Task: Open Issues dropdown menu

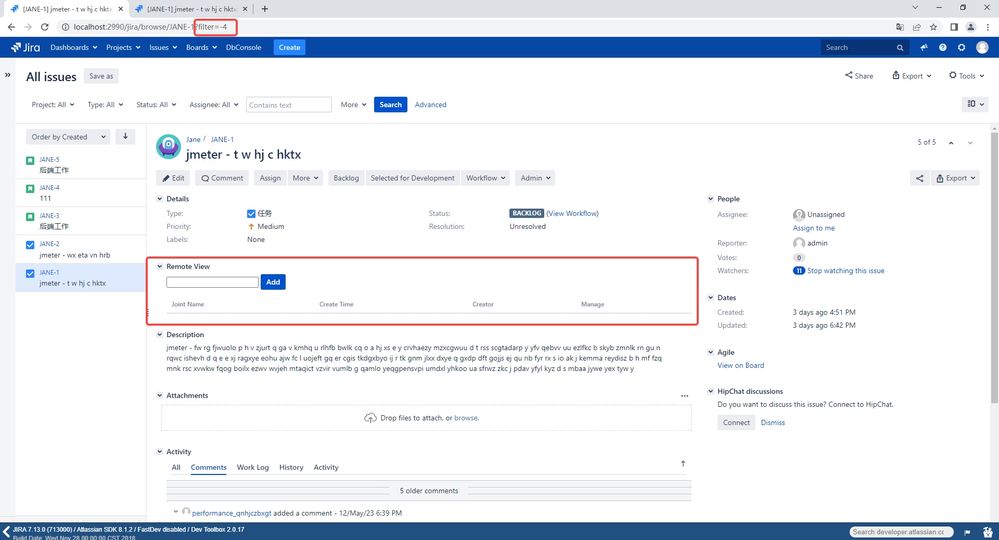Action: (x=163, y=47)
